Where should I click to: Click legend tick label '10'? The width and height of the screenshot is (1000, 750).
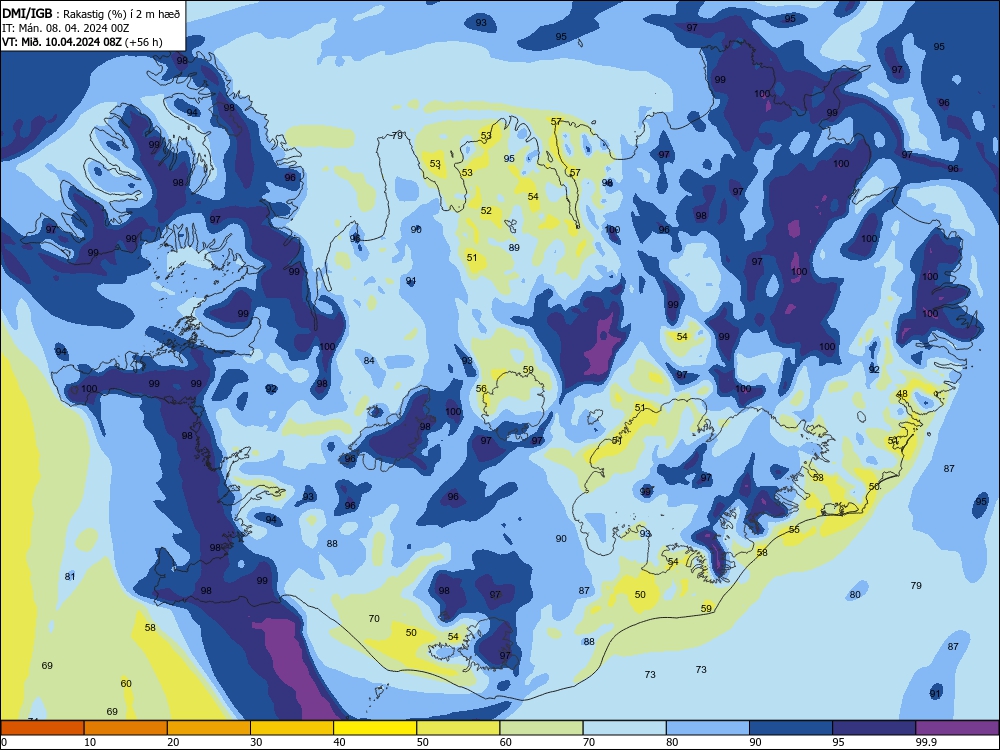click(x=90, y=742)
